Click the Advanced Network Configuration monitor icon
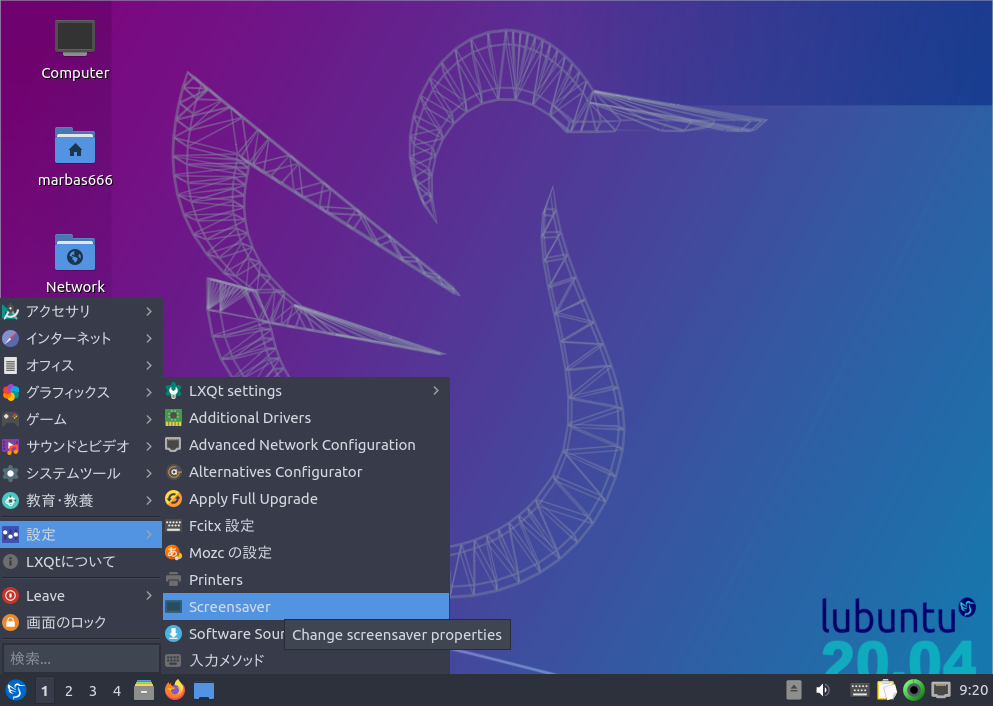The image size is (993, 706). click(x=174, y=444)
